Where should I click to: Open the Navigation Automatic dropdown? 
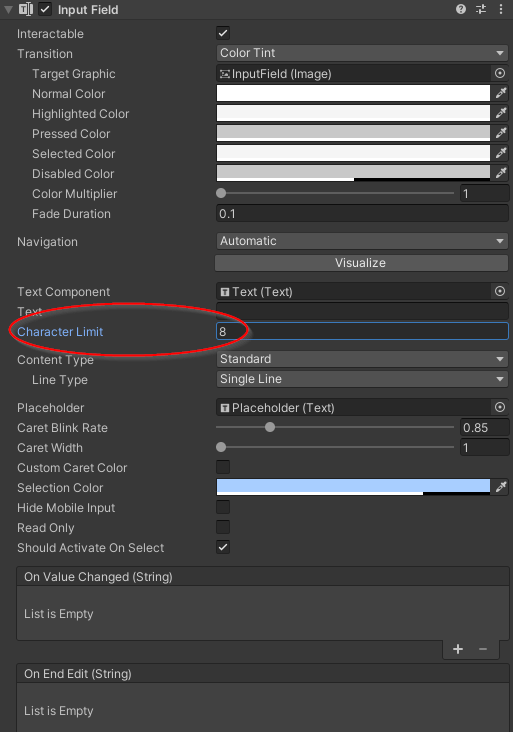click(362, 241)
